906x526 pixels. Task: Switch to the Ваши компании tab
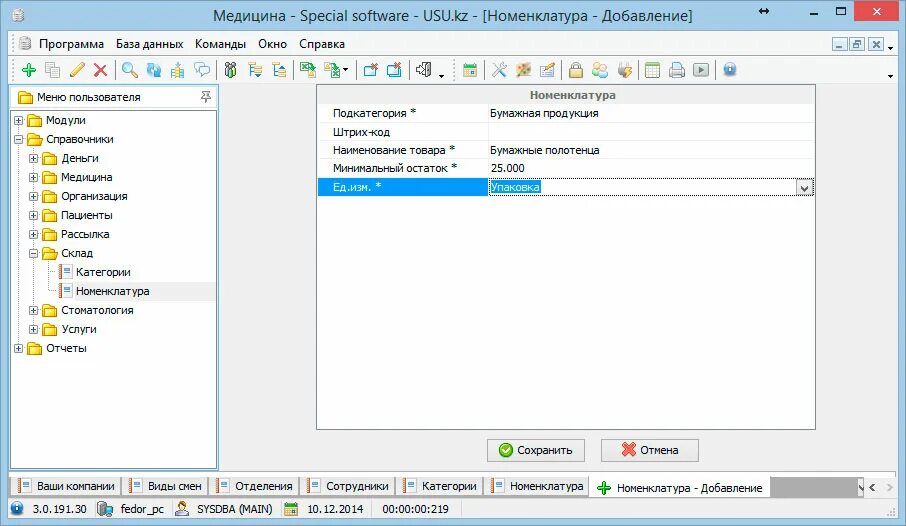coord(67,486)
